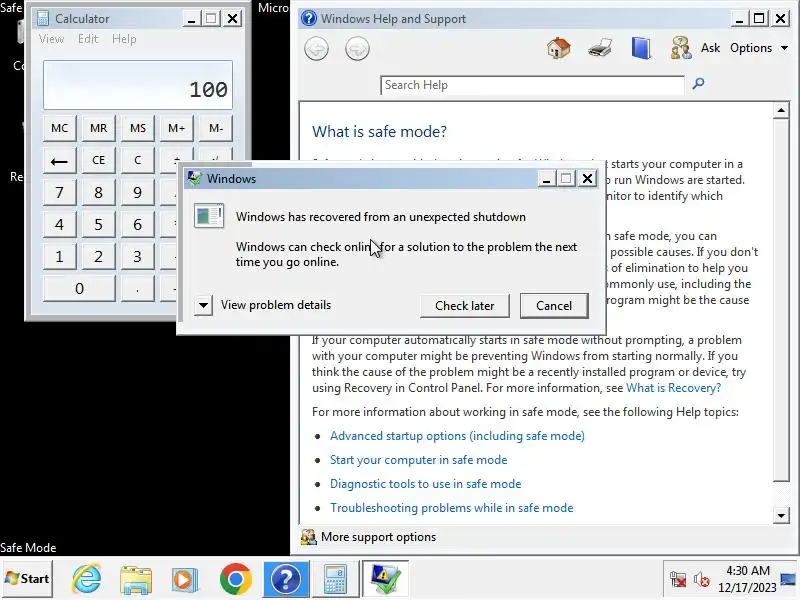The image size is (800, 600).
Task: Open Troubleshooting problems while in safe mode
Action: [452, 508]
